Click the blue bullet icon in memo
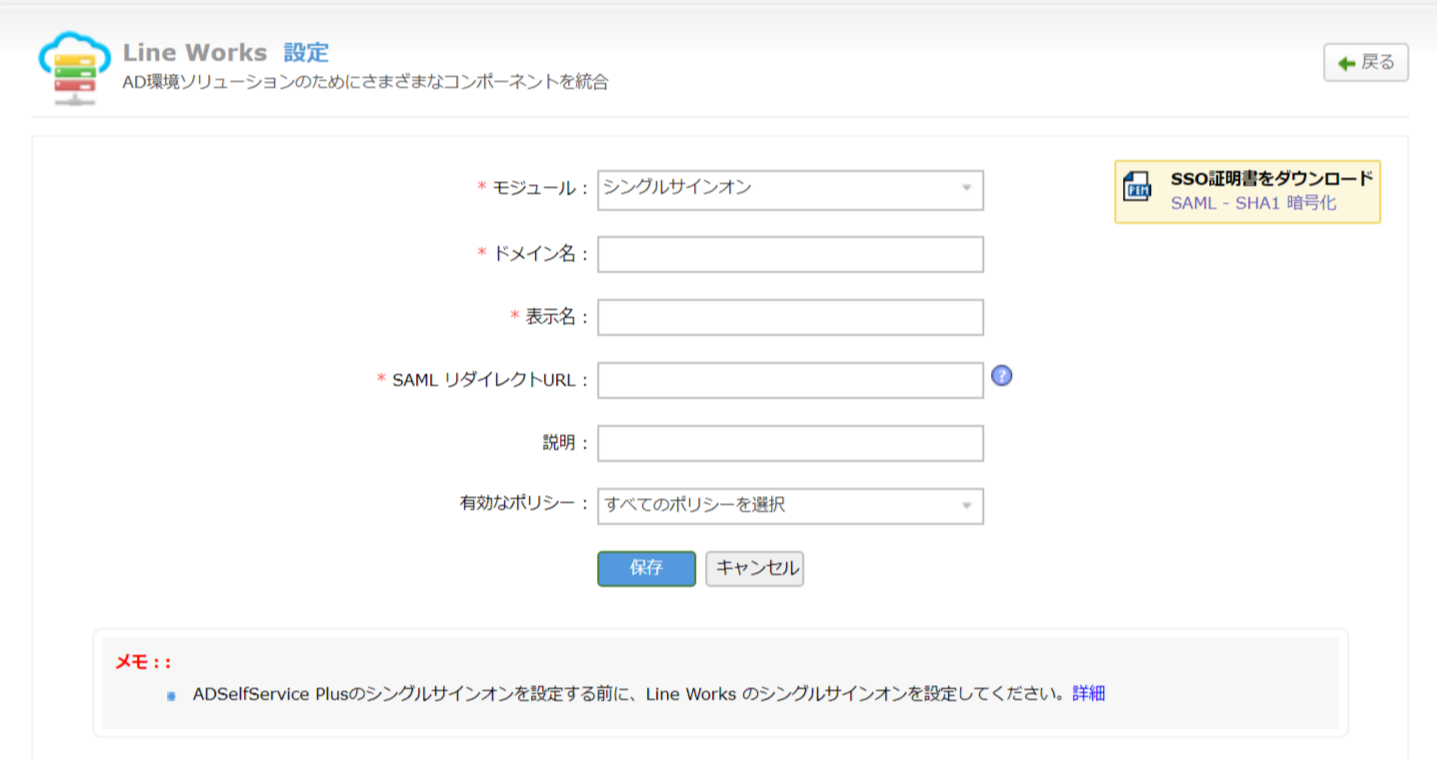Screen dimensions: 1437x759 tap(171, 695)
